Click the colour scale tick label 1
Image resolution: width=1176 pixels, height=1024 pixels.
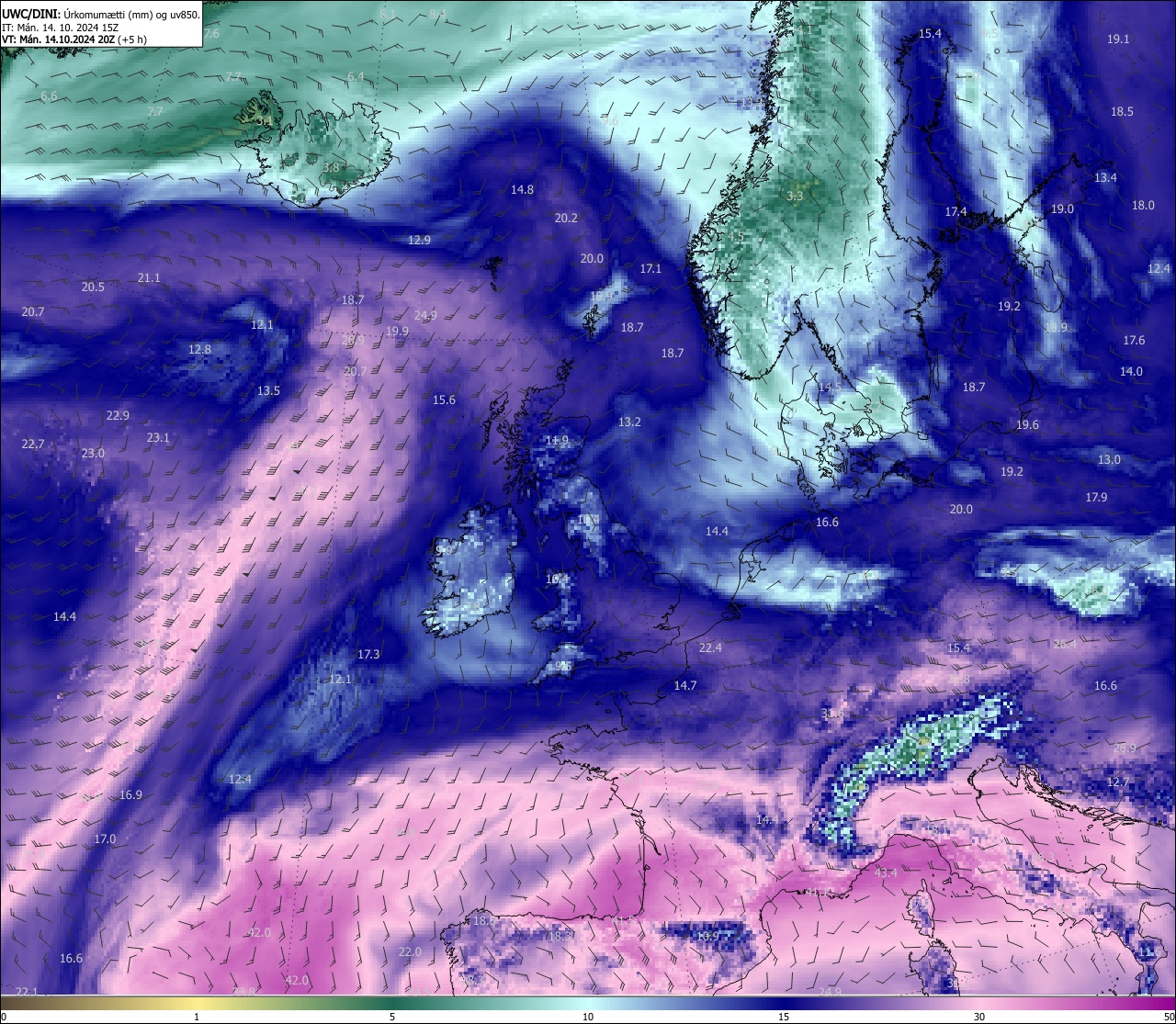[197, 1017]
